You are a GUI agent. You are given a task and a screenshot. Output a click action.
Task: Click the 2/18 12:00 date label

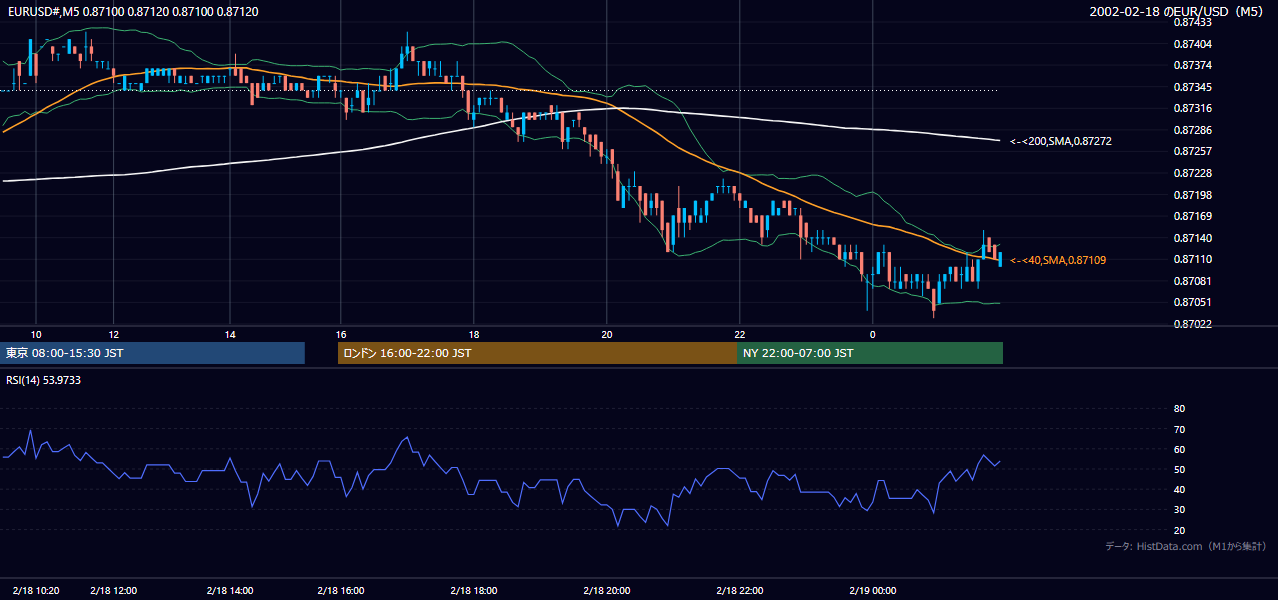(x=113, y=590)
